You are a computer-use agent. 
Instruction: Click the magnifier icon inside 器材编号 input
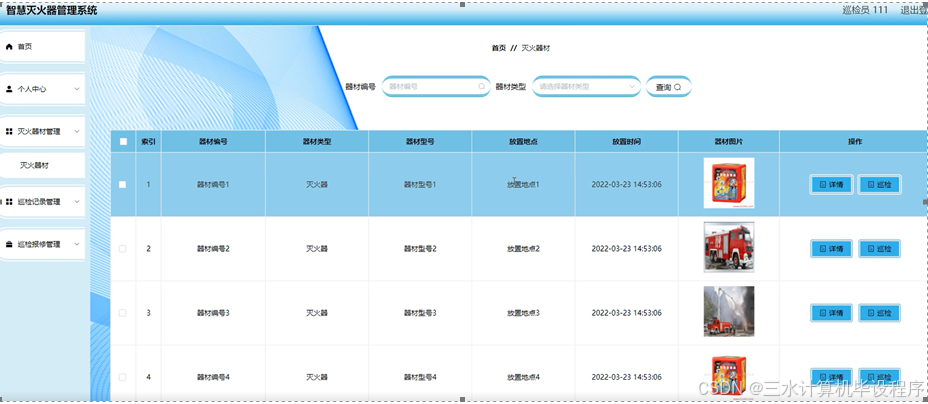[x=482, y=86]
